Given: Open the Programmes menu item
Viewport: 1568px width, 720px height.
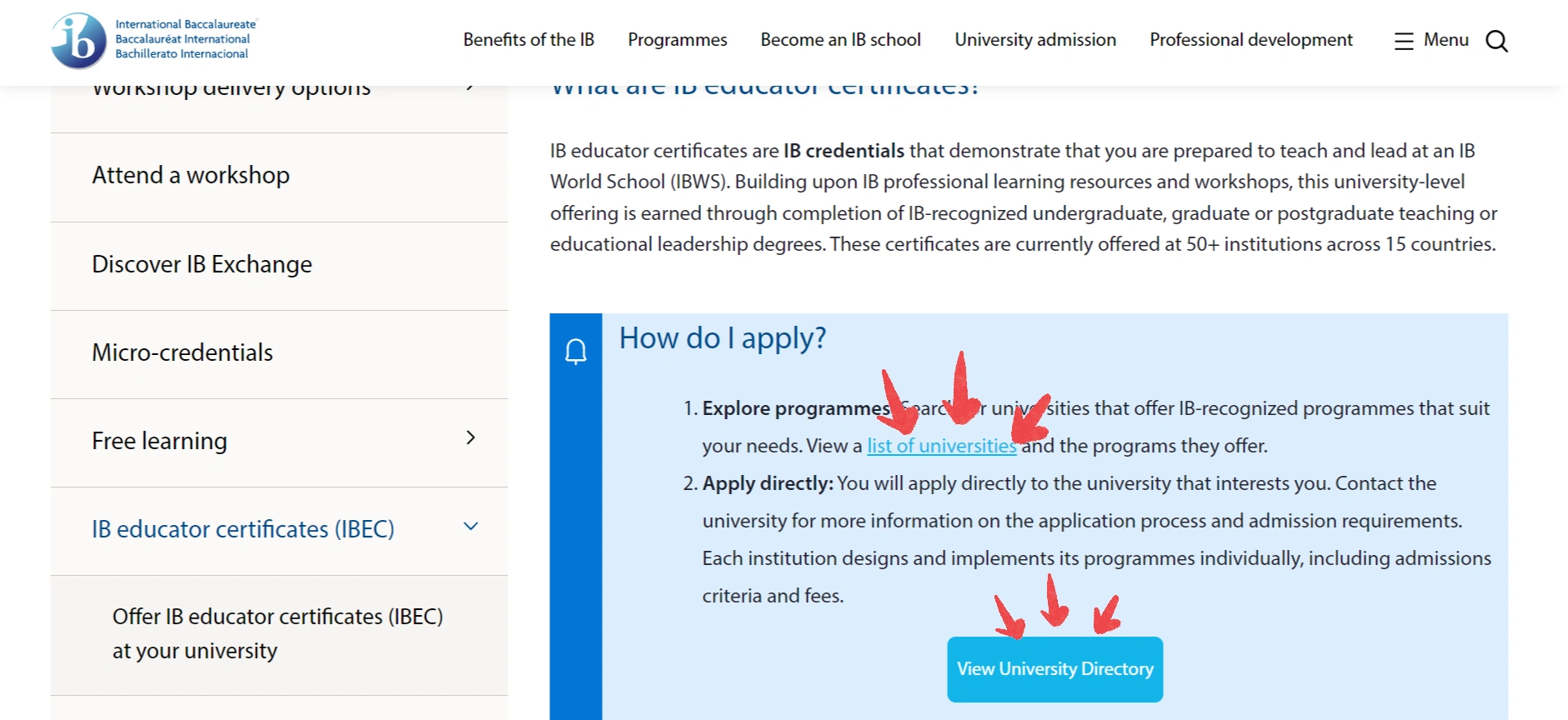Looking at the screenshot, I should (x=677, y=40).
